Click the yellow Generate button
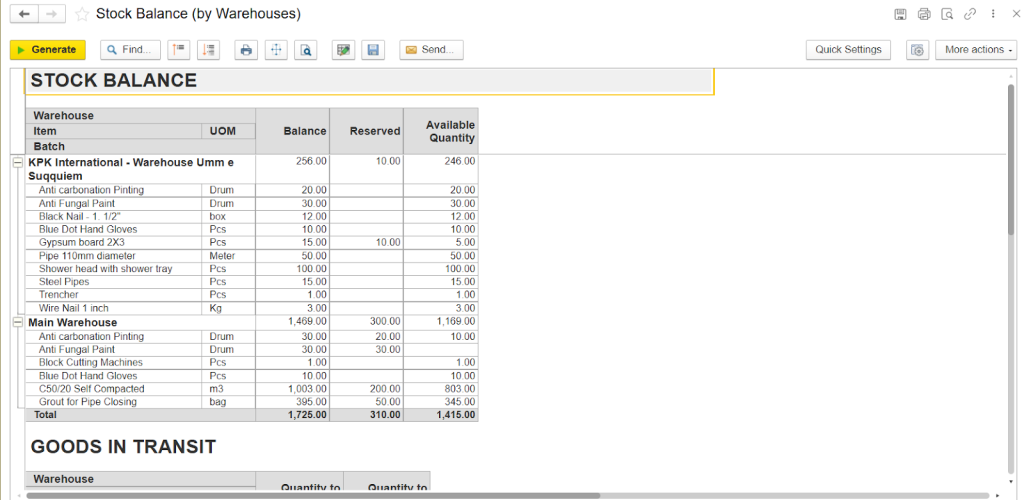1024x500 pixels. pos(47,50)
